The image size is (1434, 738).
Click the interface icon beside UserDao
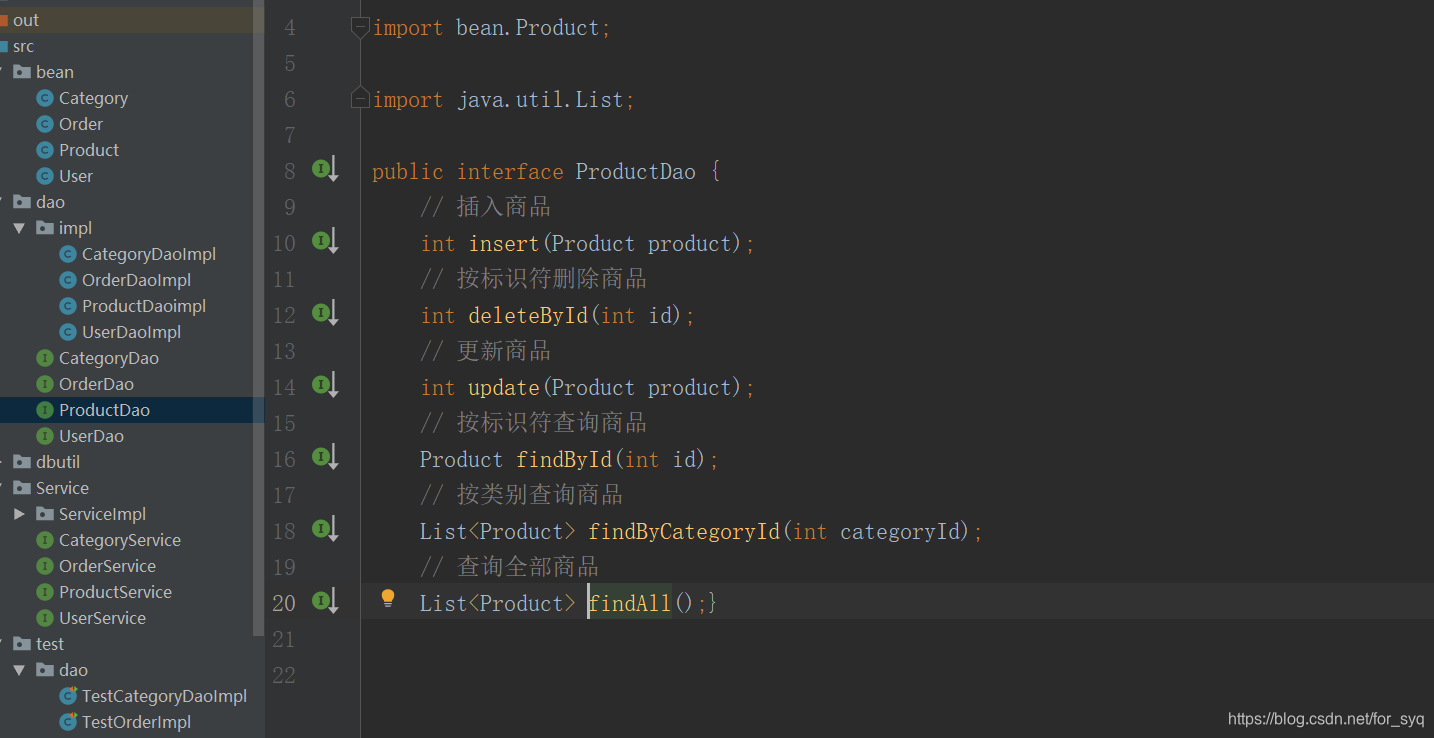click(44, 436)
